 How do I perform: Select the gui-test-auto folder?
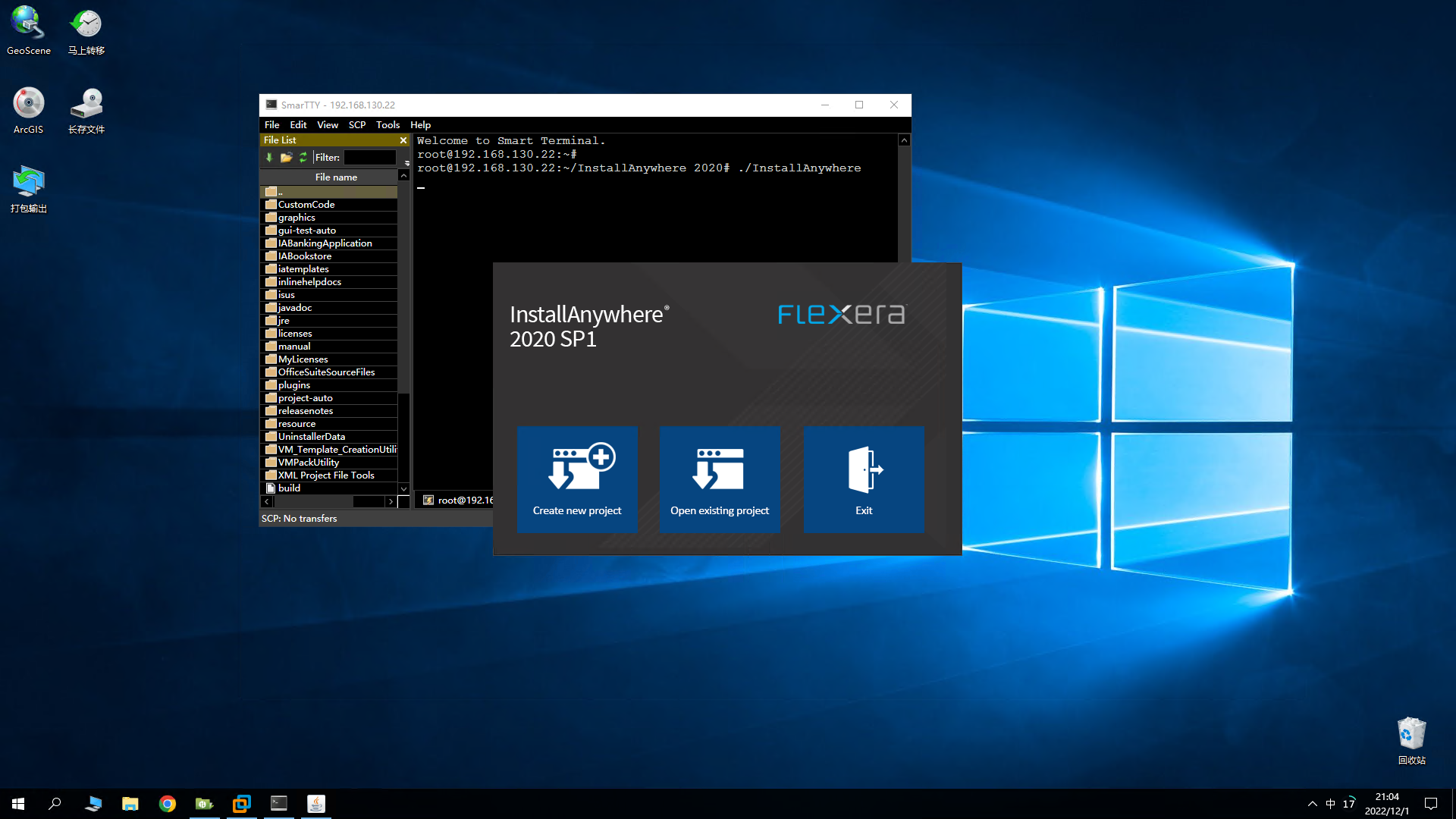[329, 231]
